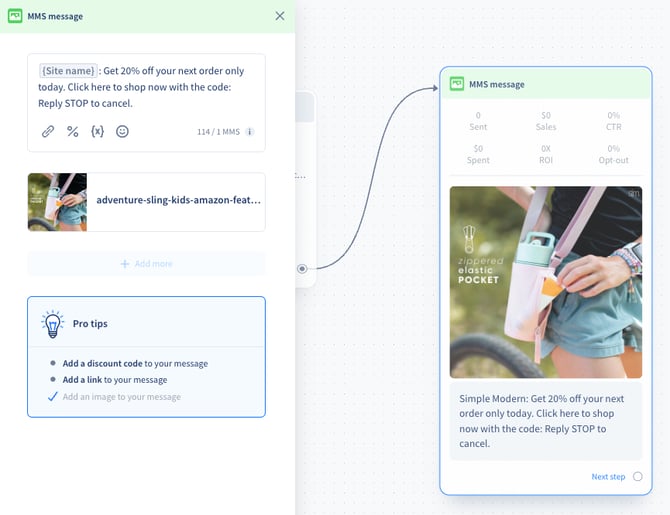Close the MMS message editor panel
The width and height of the screenshot is (670, 515).
(x=280, y=16)
